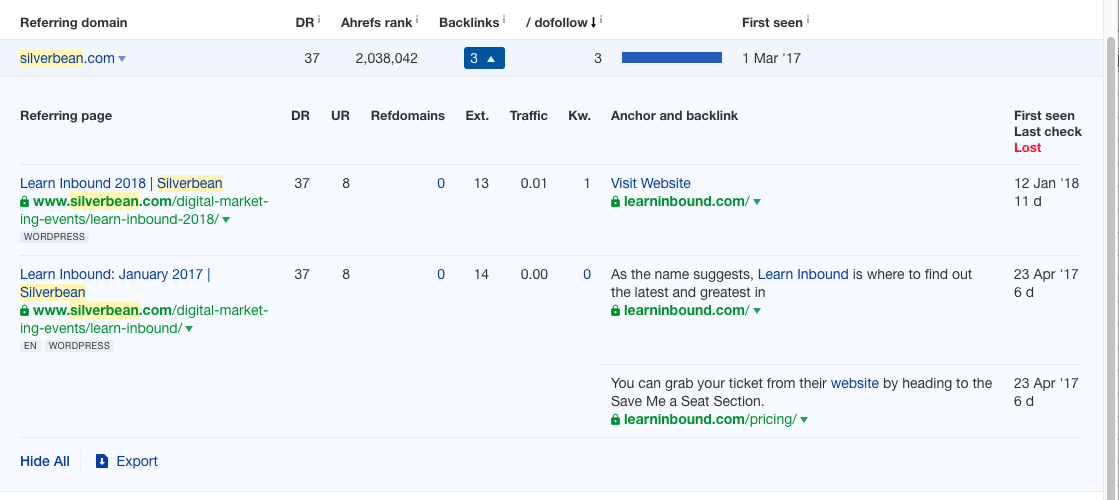1119x500 pixels.
Task: Click the Kw. value 1 link
Action: (x=587, y=183)
